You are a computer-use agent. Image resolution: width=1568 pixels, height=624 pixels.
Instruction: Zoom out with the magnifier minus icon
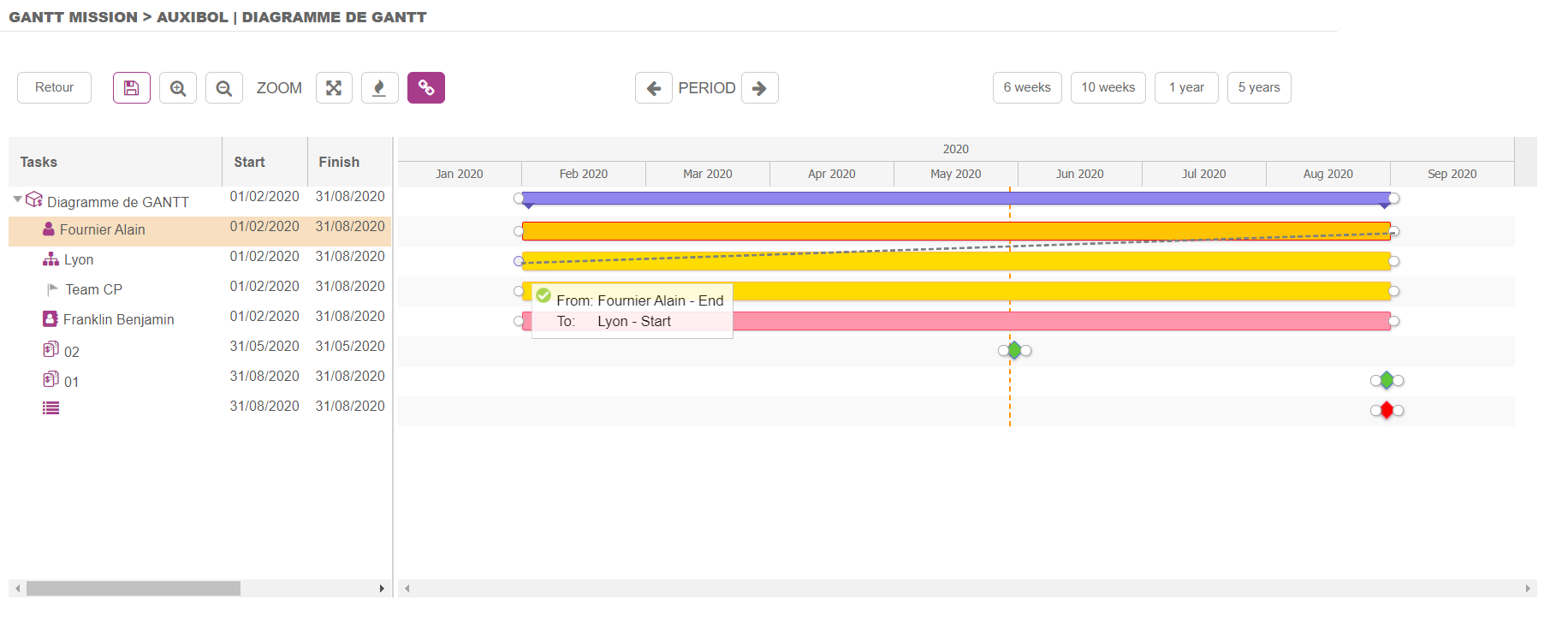coord(223,88)
